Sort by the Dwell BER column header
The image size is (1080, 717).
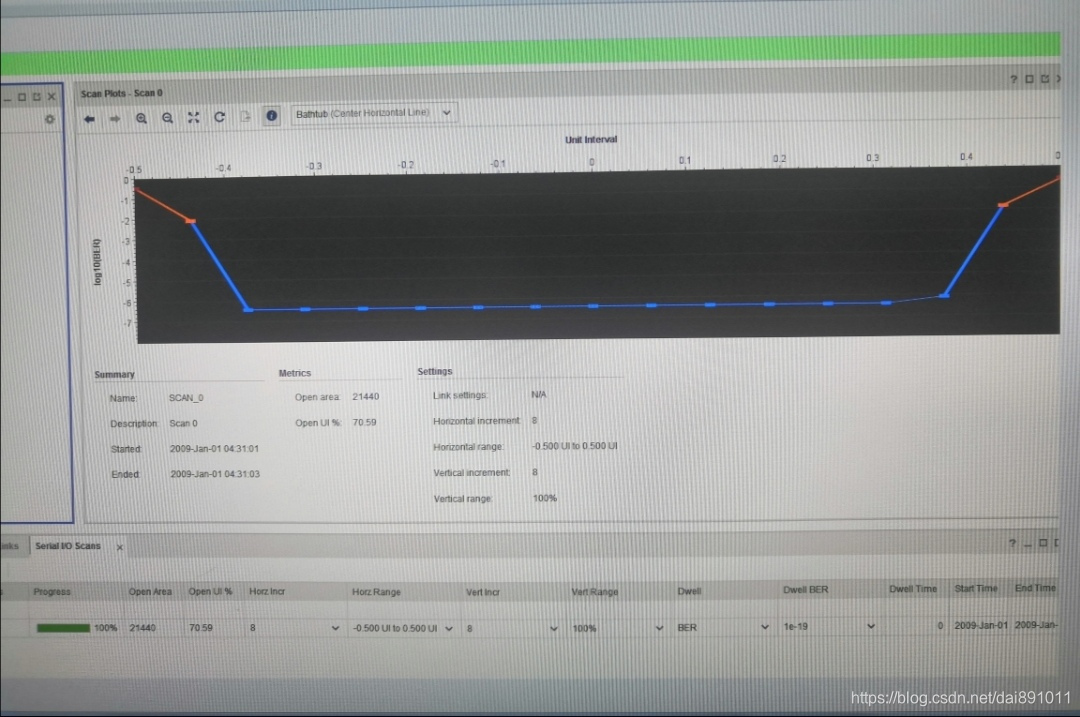coord(805,590)
